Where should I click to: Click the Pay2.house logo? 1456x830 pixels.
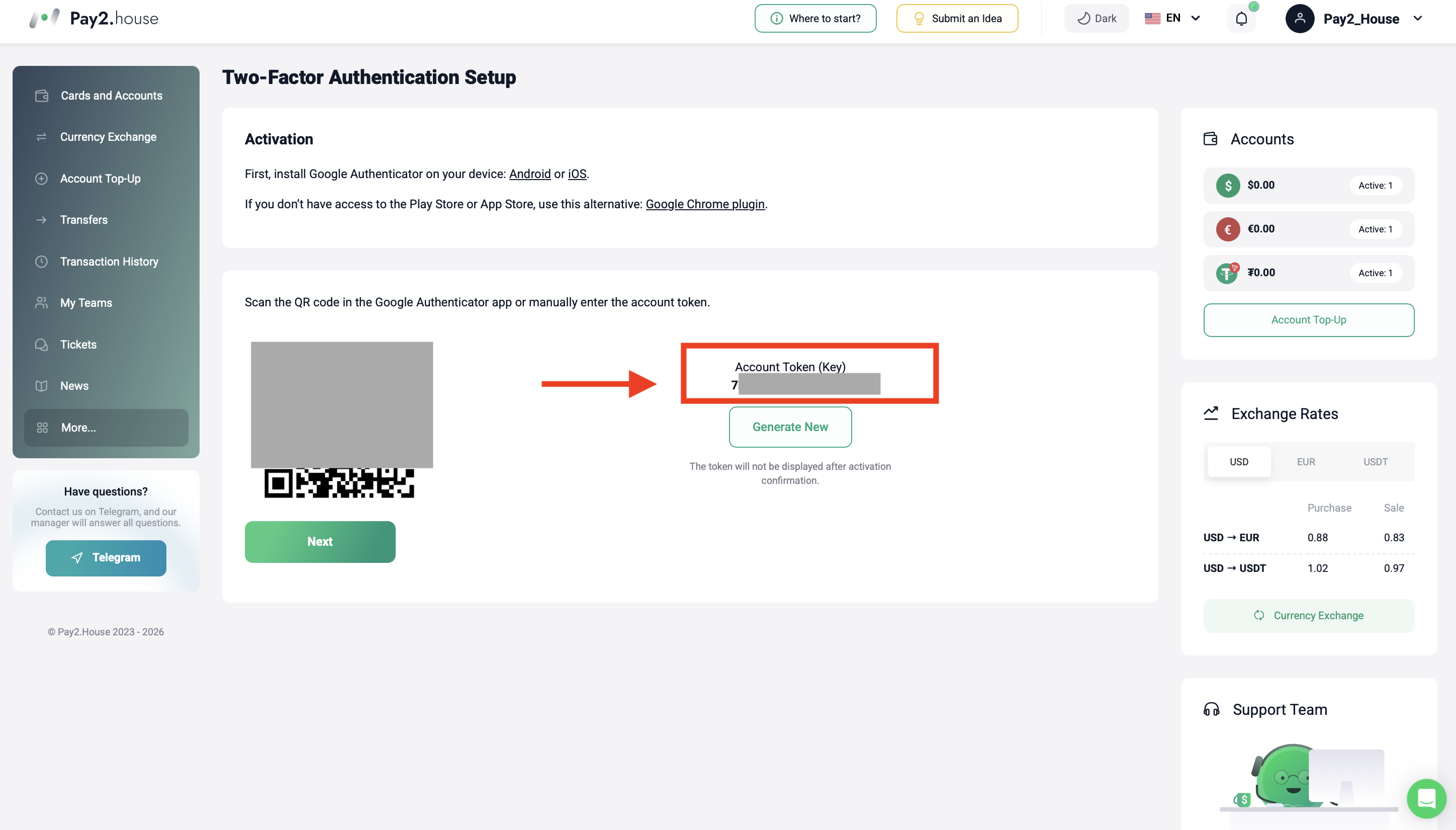pyautogui.click(x=94, y=18)
